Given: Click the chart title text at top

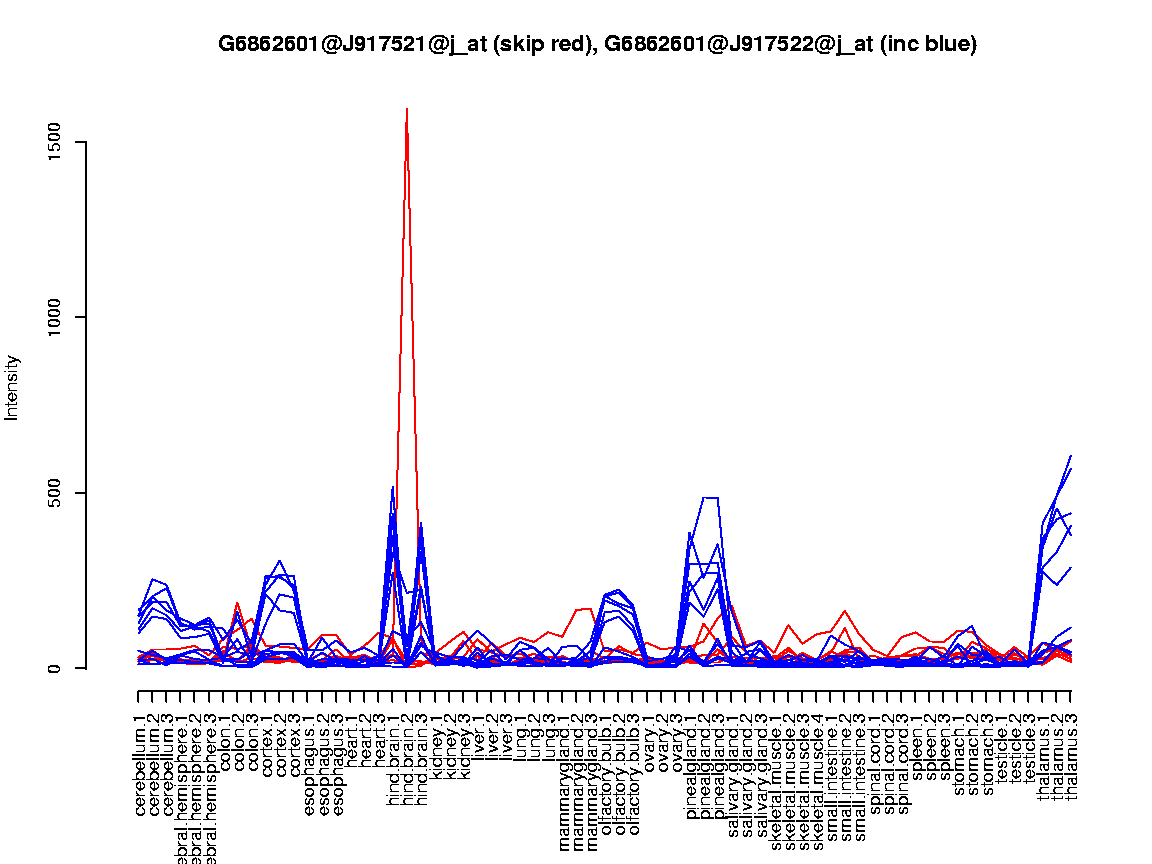Looking at the screenshot, I should point(597,44).
